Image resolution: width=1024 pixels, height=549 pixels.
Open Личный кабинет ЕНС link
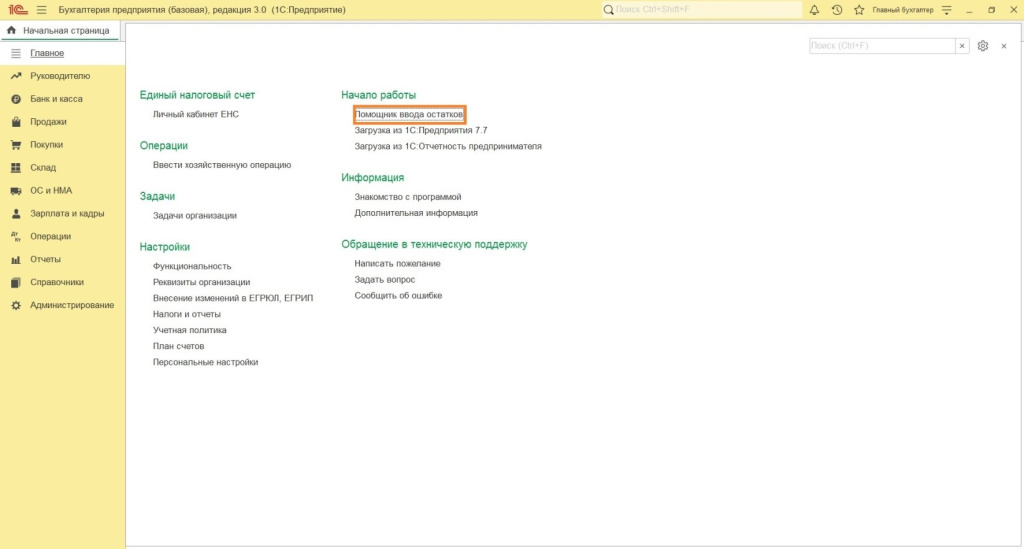coord(196,115)
